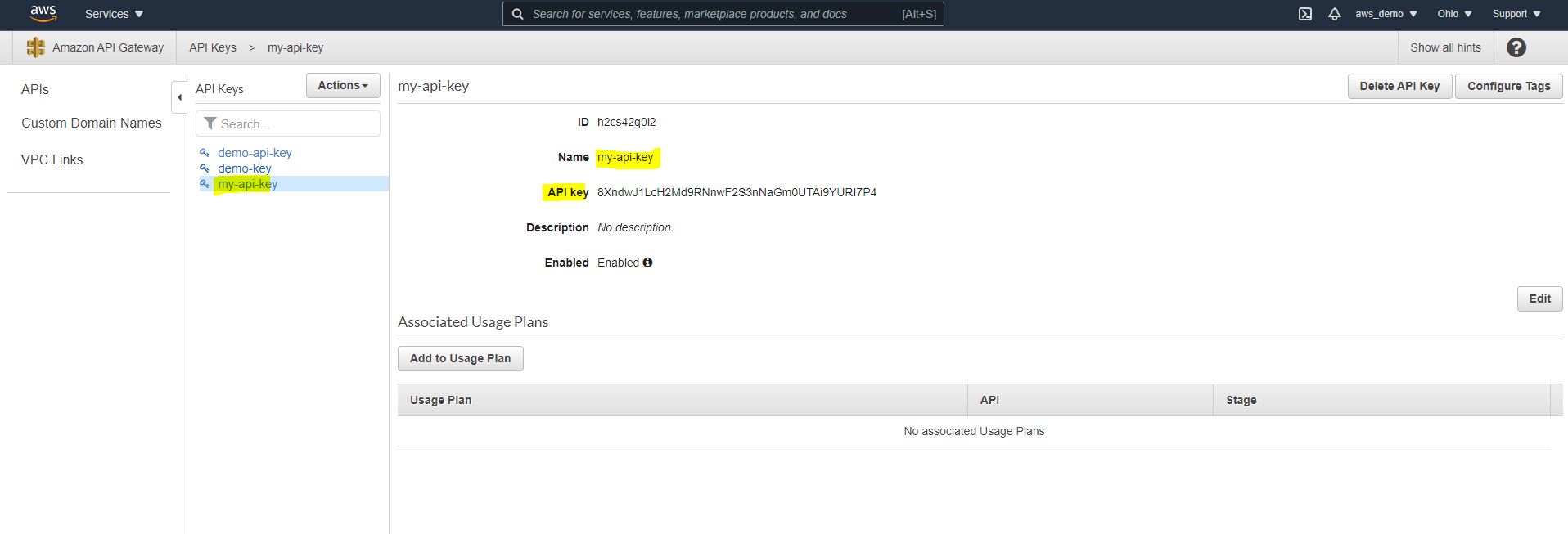Click the key icon beside demo-api-key
The height and width of the screenshot is (534, 1568).
(205, 153)
